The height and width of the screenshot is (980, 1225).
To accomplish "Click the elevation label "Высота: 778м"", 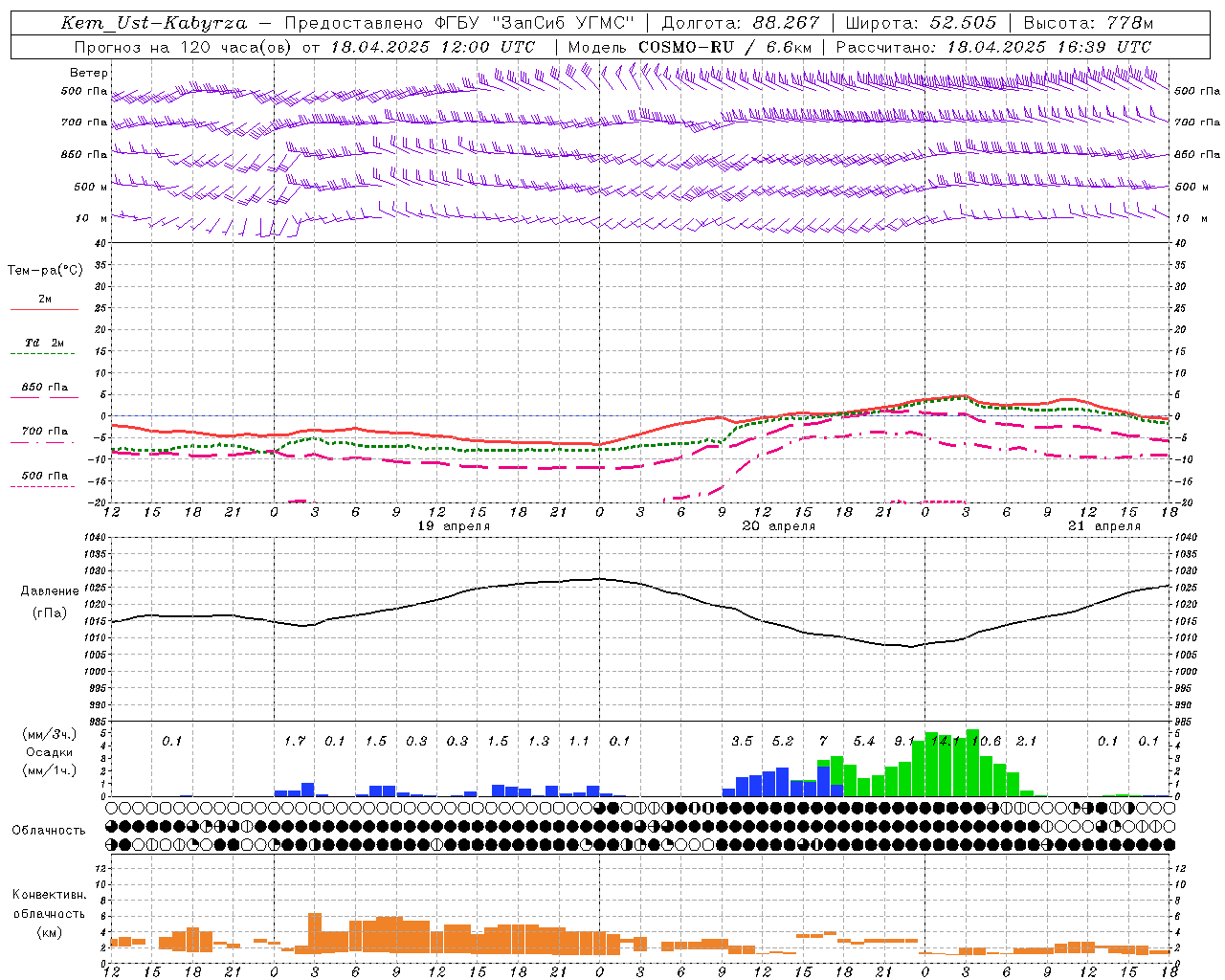I will (1088, 23).
